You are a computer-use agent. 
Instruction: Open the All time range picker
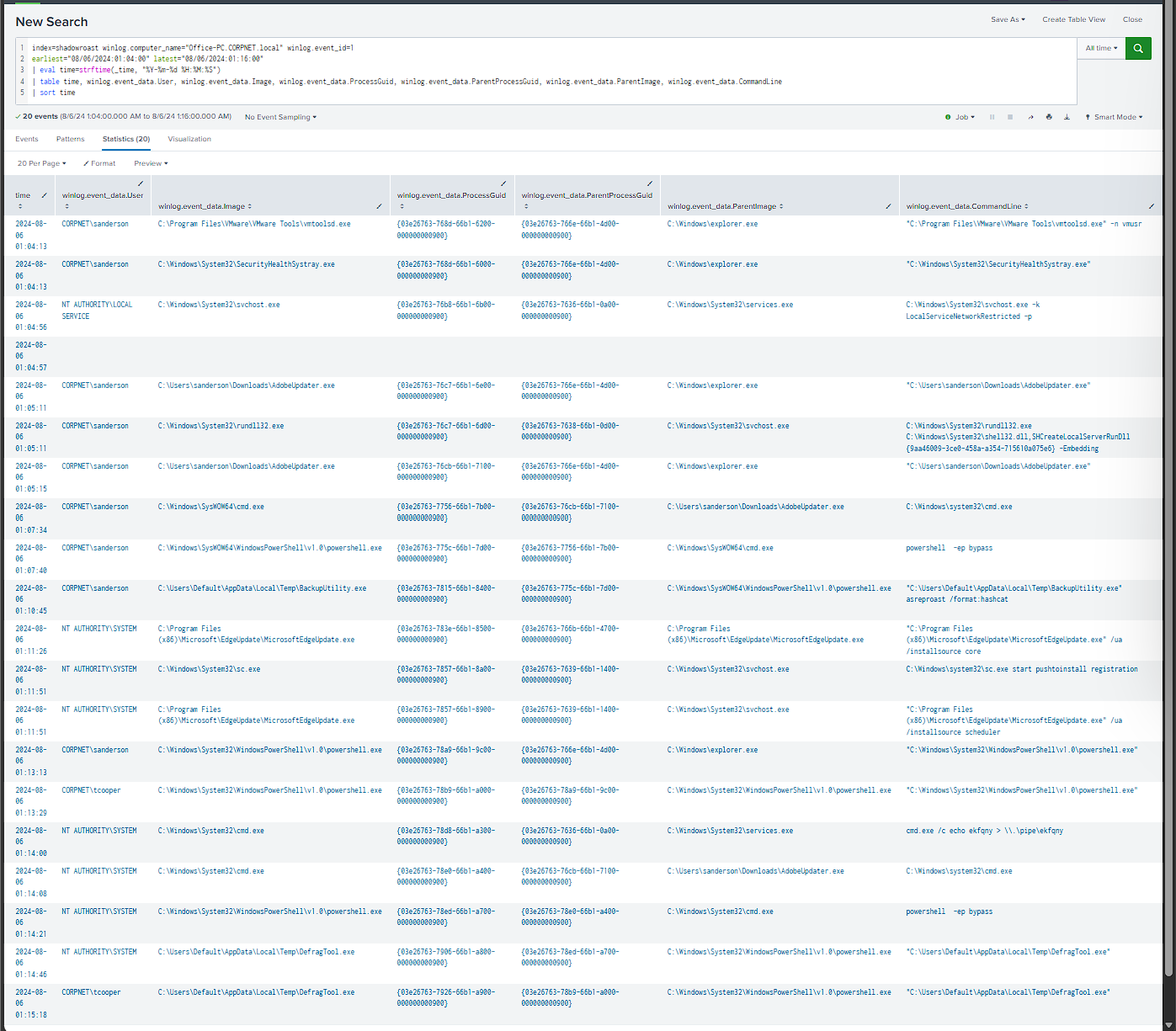[x=1101, y=48]
